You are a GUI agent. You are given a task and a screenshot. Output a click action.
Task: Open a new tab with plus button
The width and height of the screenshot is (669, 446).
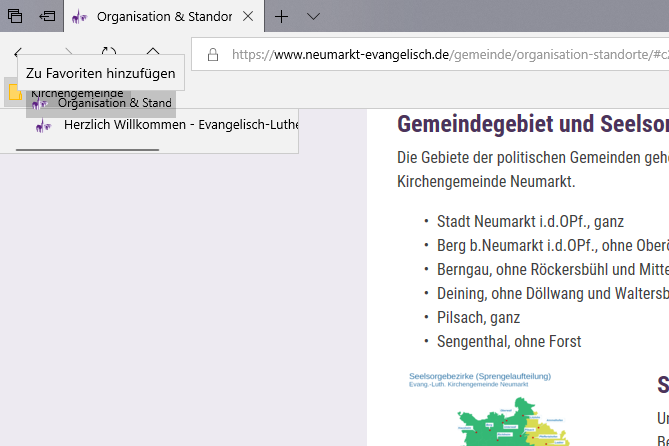[281, 17]
